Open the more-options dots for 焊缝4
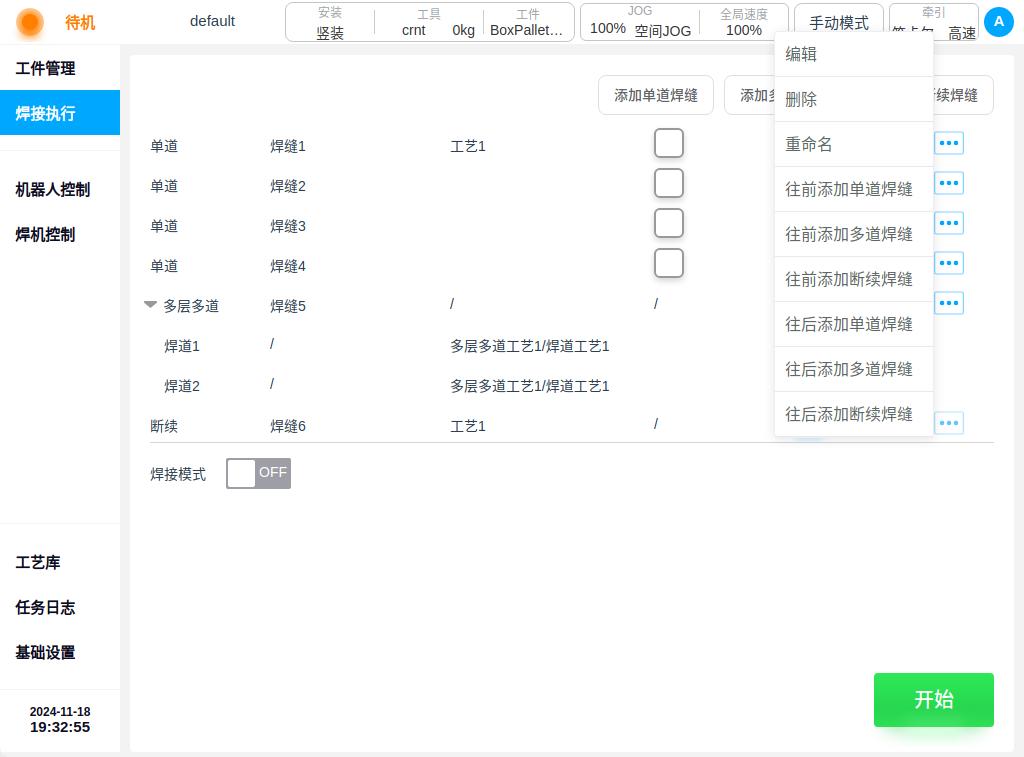Viewport: 1024px width, 757px height. [948, 263]
